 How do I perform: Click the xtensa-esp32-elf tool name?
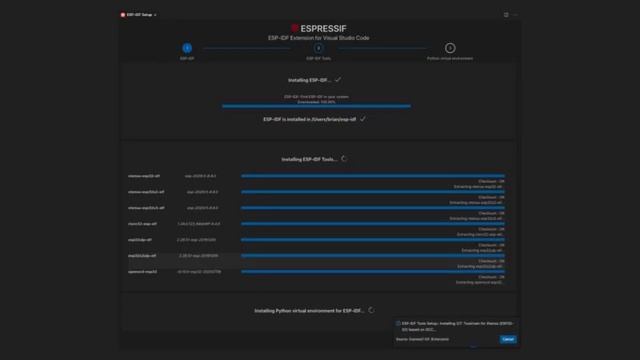[144, 176]
